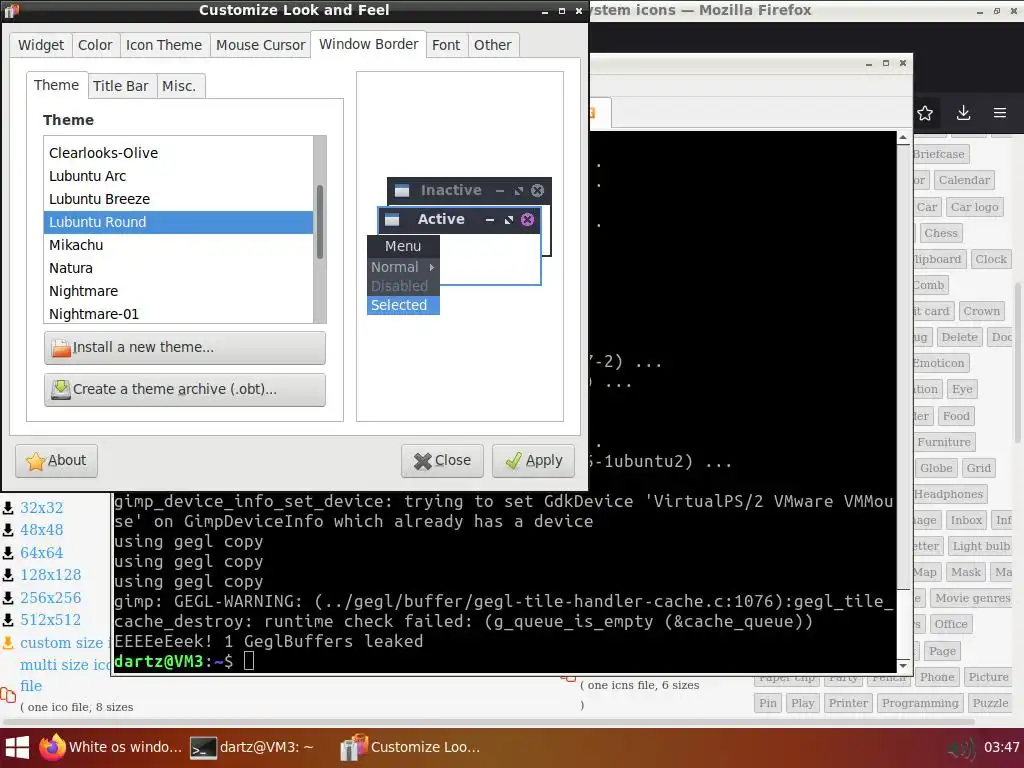Open the Title Bar sub-tab
Screen dimensions: 1024x768
click(x=121, y=86)
